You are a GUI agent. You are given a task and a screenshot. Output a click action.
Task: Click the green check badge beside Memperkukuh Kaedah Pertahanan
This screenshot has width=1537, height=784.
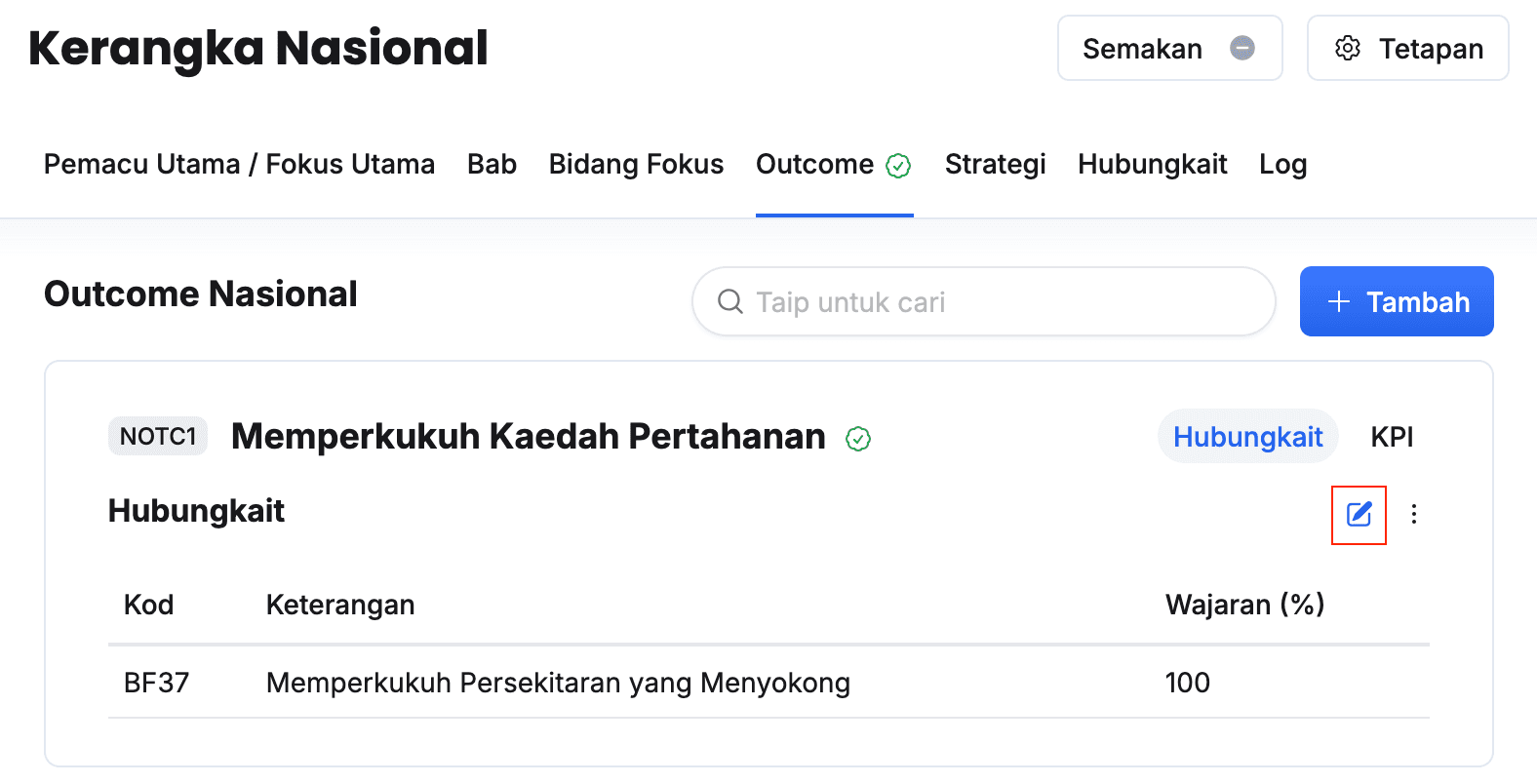coord(858,439)
